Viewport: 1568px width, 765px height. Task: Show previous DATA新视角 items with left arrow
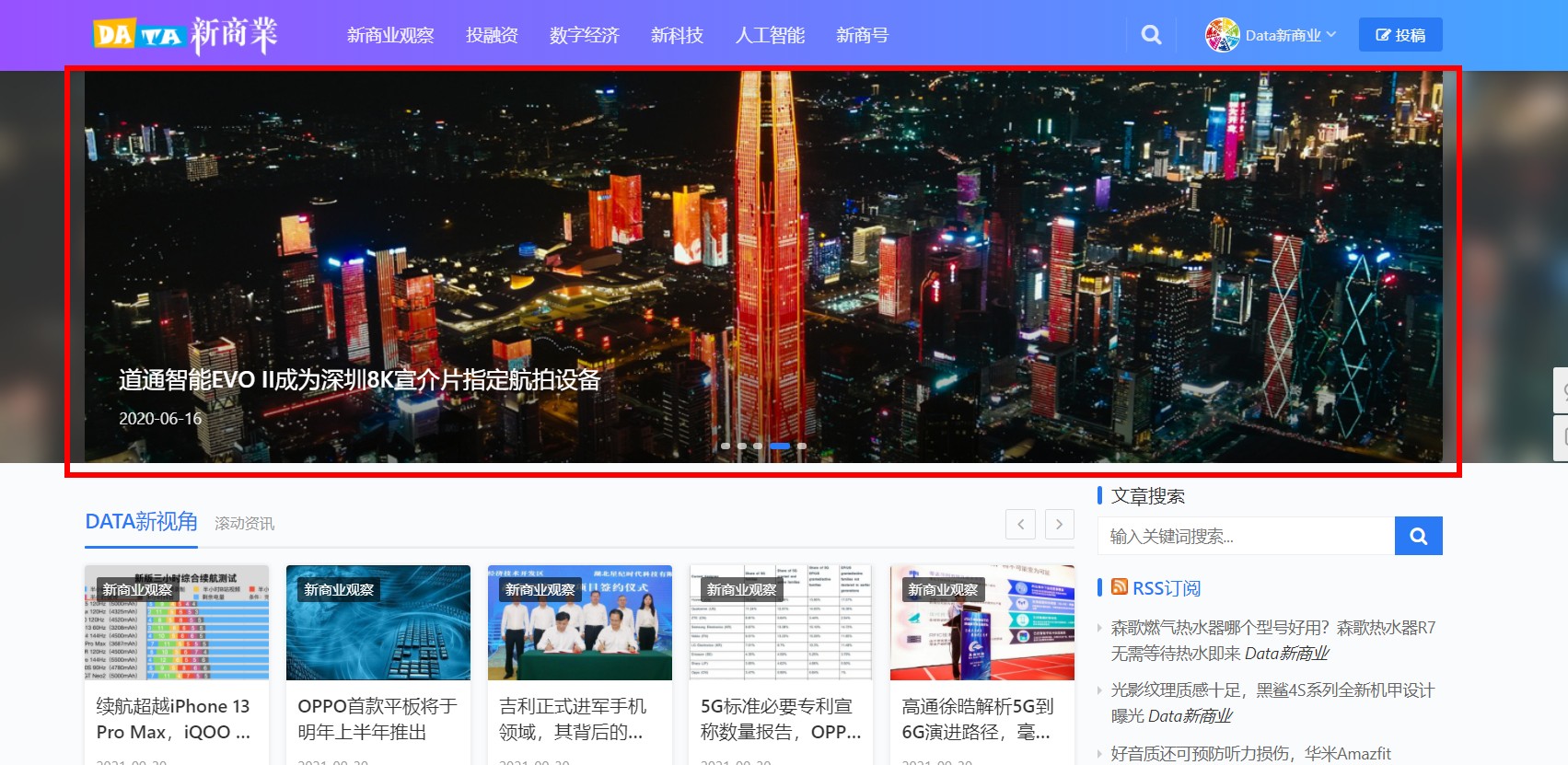pos(1020,524)
